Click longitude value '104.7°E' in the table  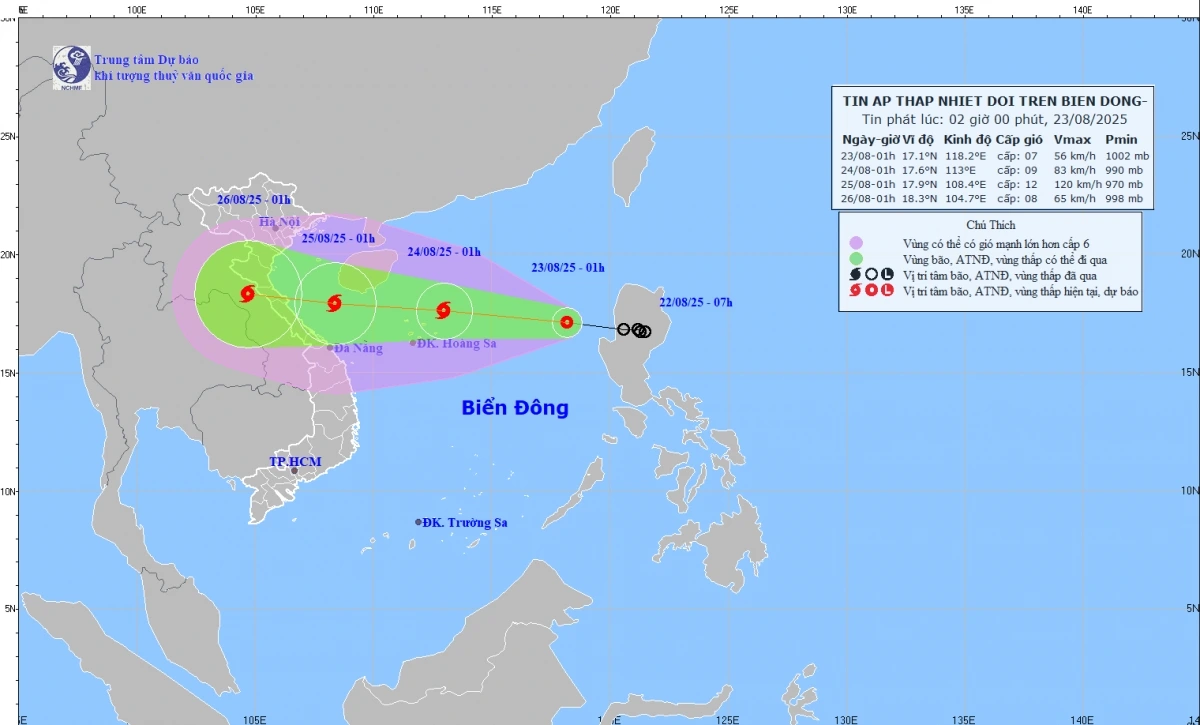(x=966, y=198)
